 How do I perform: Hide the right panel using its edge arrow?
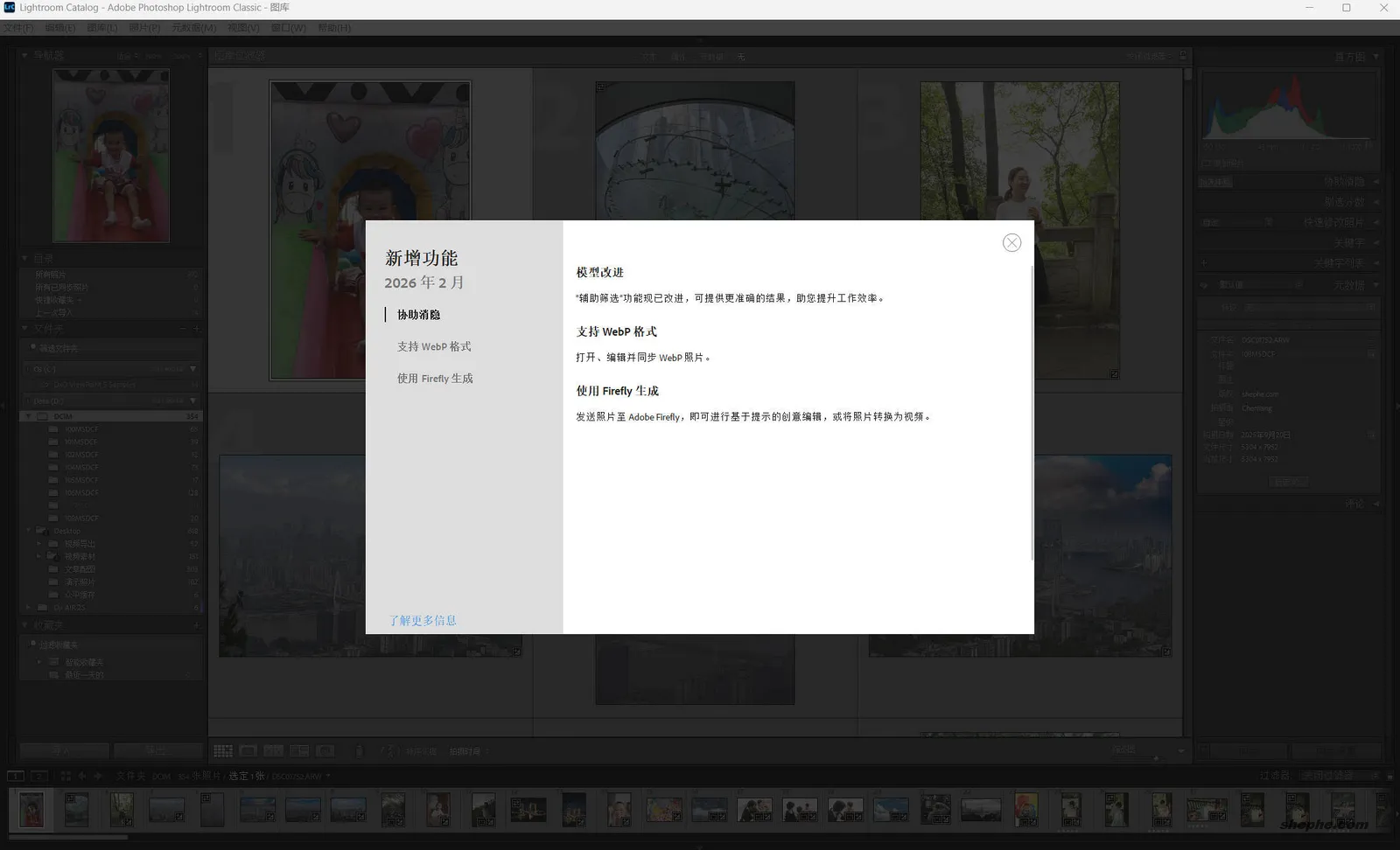1395,402
